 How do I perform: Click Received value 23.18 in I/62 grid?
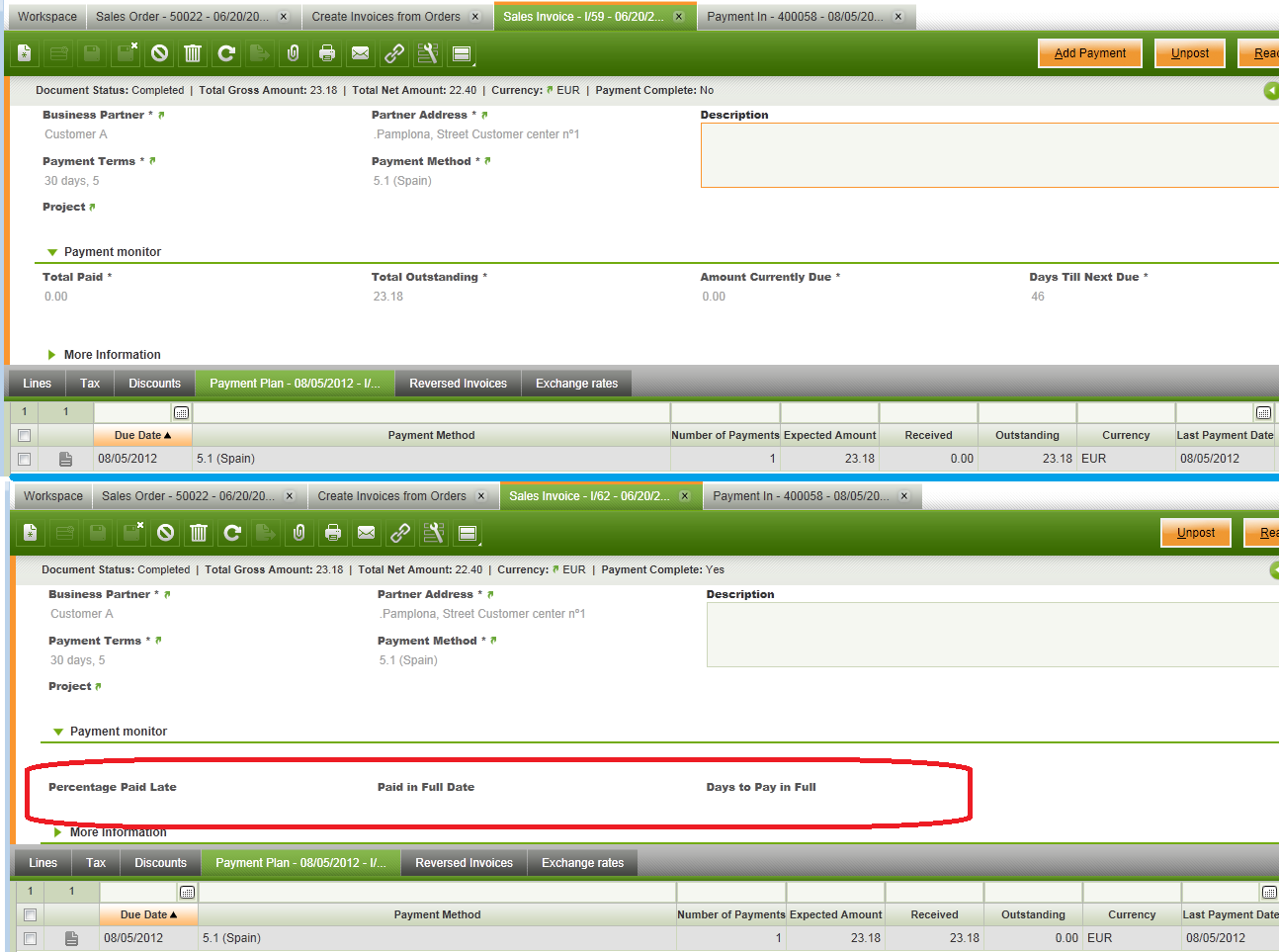click(x=965, y=938)
